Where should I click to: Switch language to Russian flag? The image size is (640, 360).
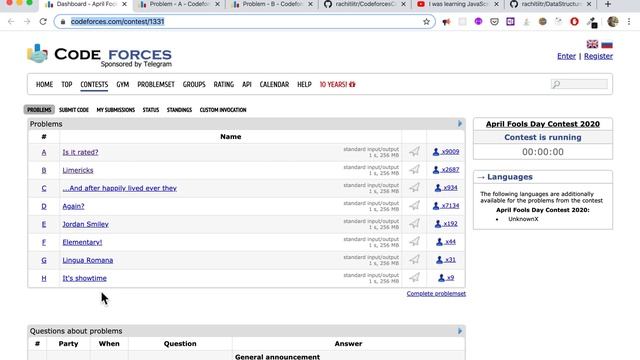tap(607, 44)
